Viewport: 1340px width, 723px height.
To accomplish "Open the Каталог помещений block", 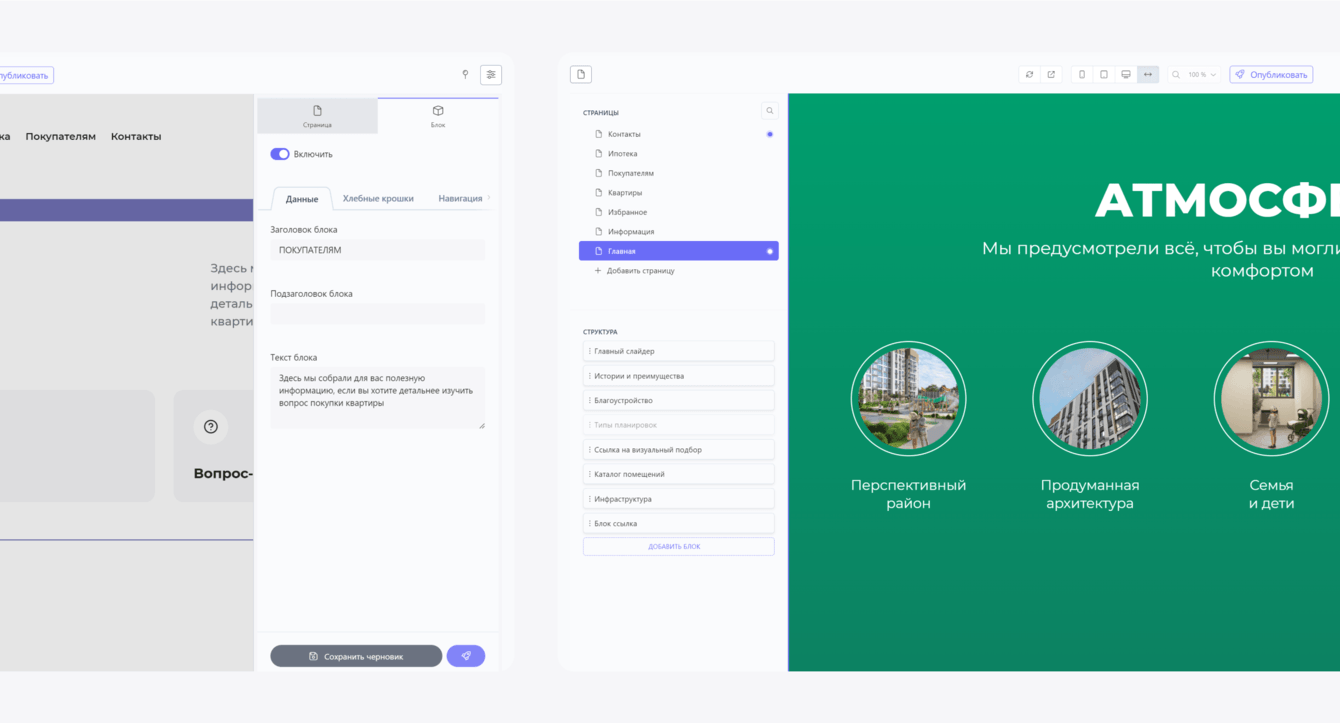I will click(678, 474).
